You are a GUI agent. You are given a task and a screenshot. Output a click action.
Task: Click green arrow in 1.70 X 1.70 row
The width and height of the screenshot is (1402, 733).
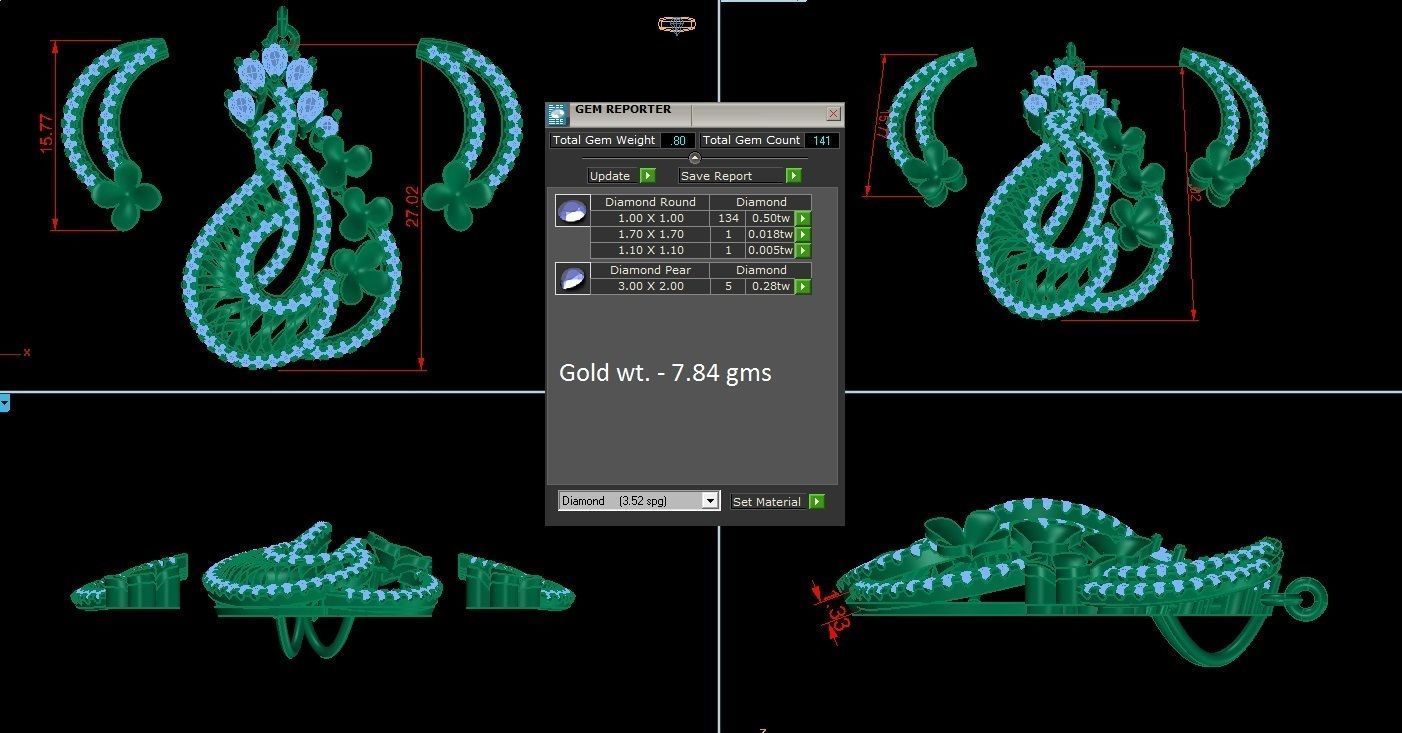803,234
